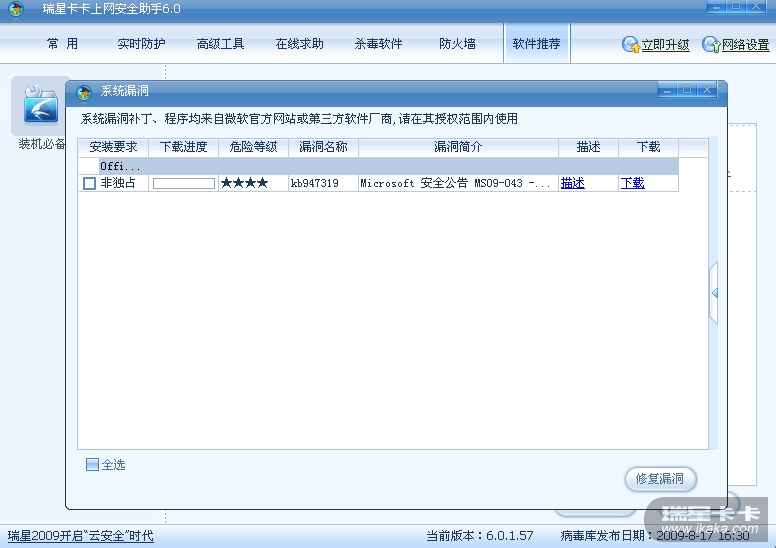Screen dimensions: 776x548
Task: Click the 装机必备 sidebar icon
Action: [x=40, y=105]
